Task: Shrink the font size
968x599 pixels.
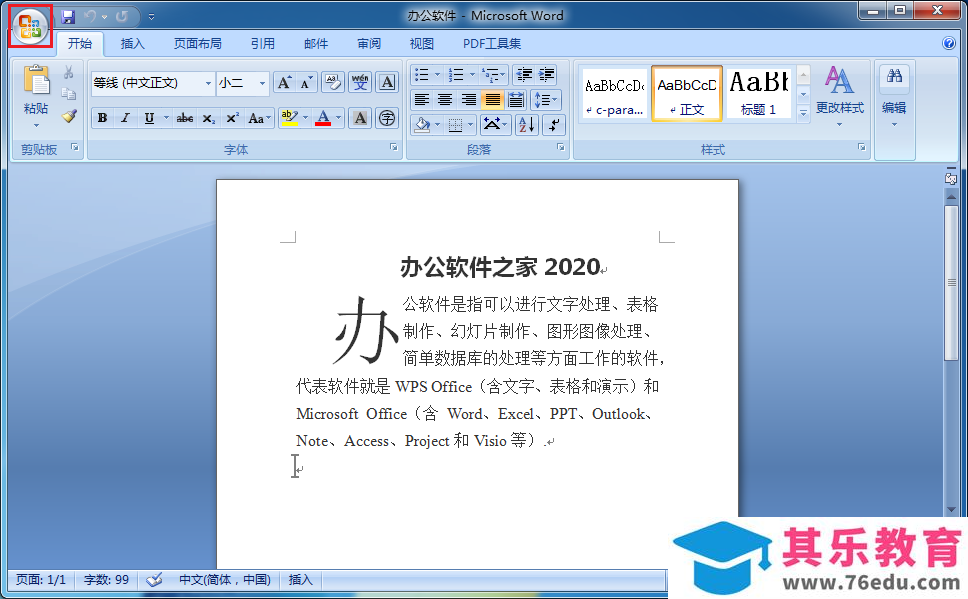Action: (306, 82)
